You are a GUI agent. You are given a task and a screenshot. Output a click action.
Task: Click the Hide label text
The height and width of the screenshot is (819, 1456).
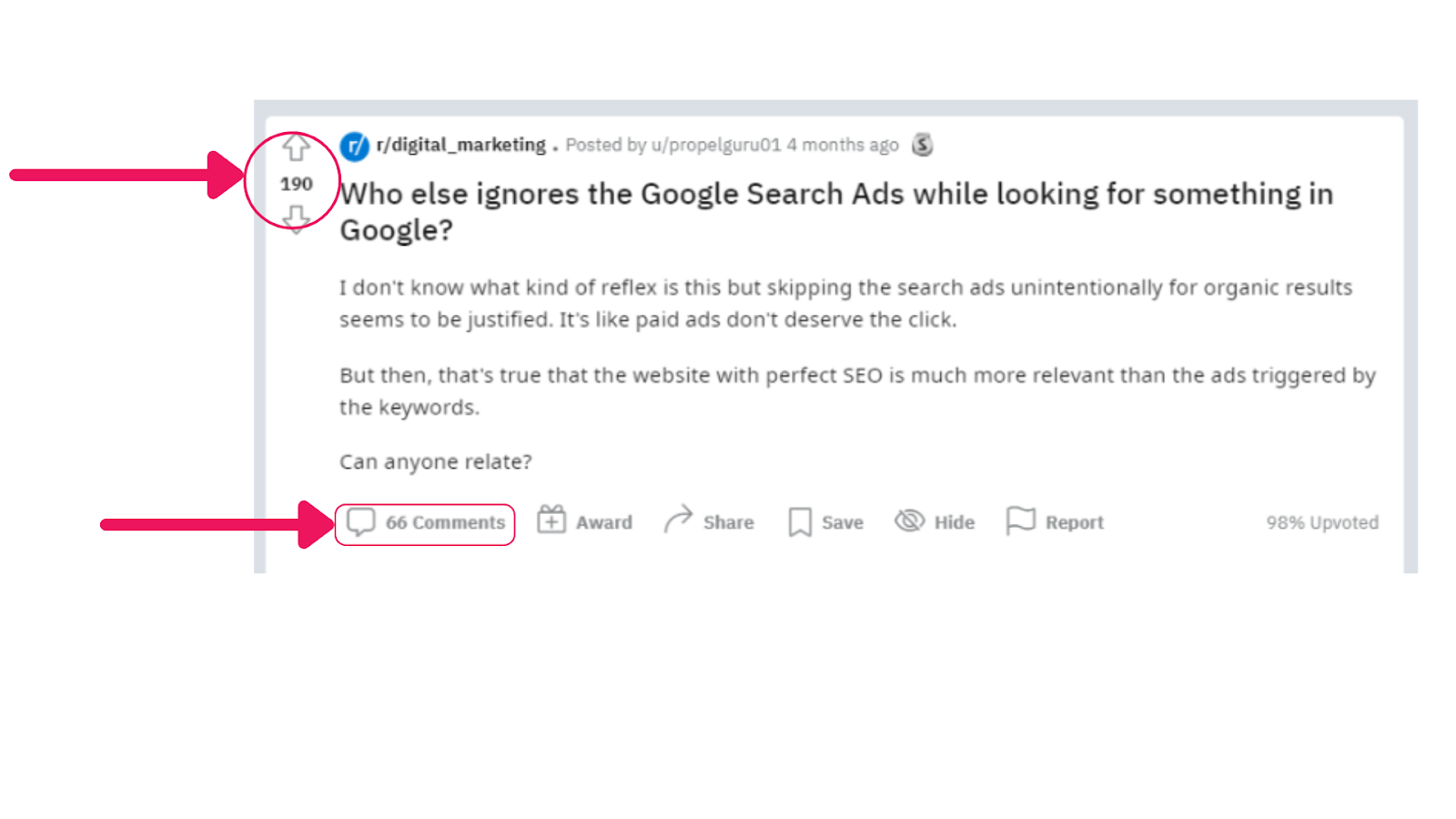954,521
